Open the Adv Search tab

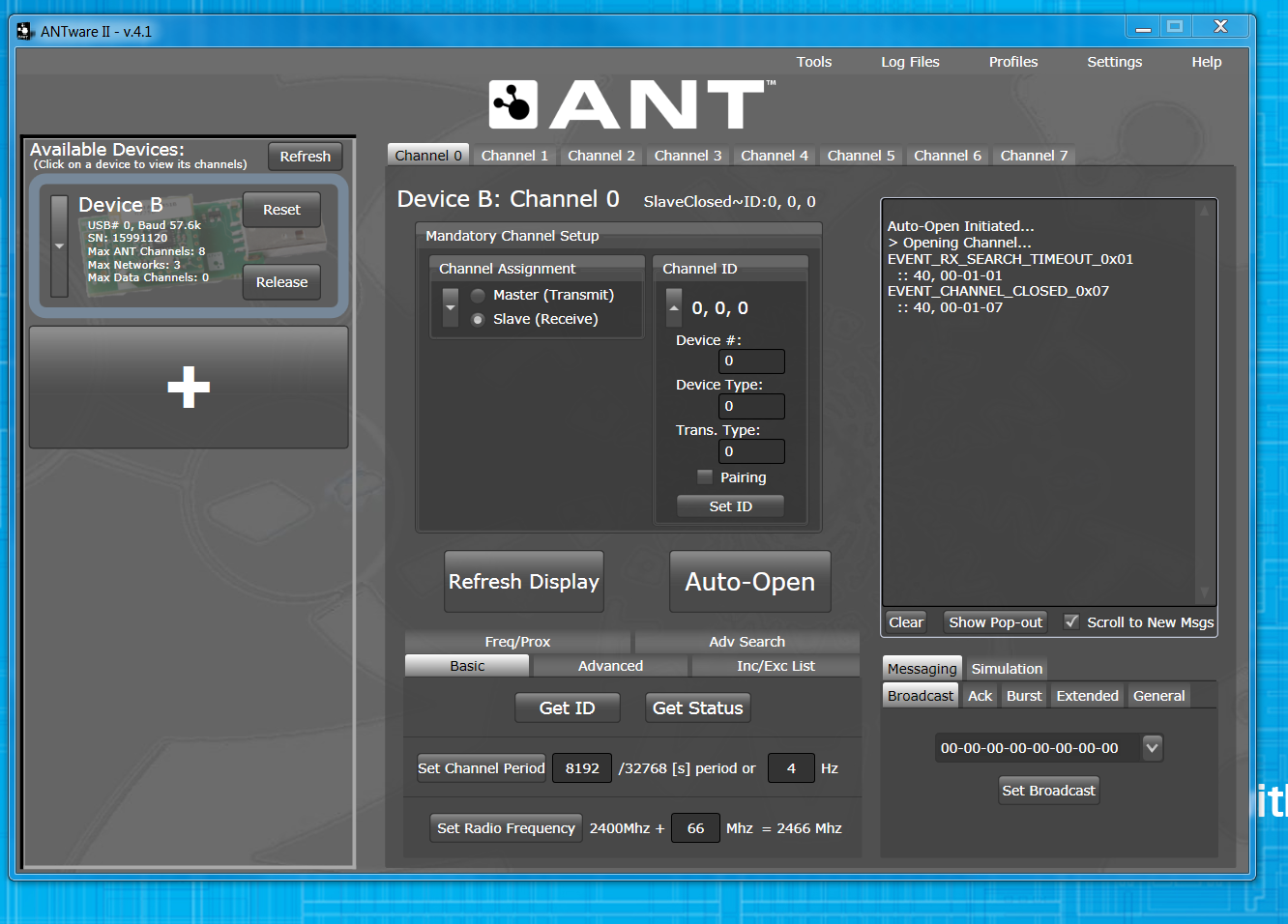tap(746, 642)
